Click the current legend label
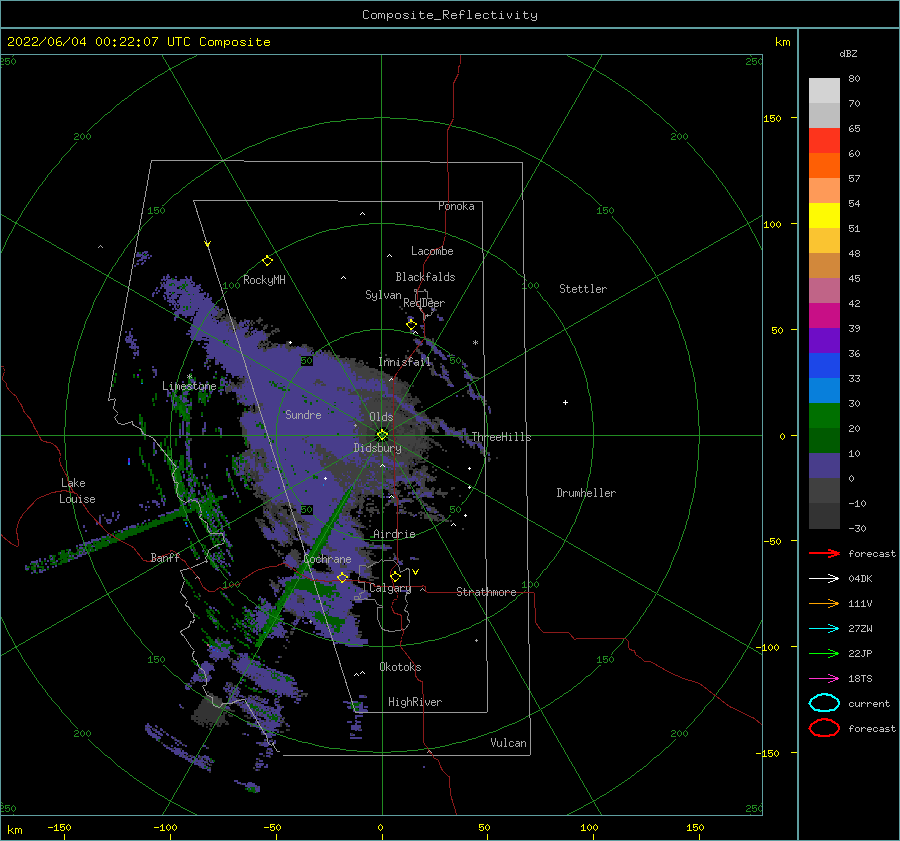The height and width of the screenshot is (841, 900). pos(869,703)
